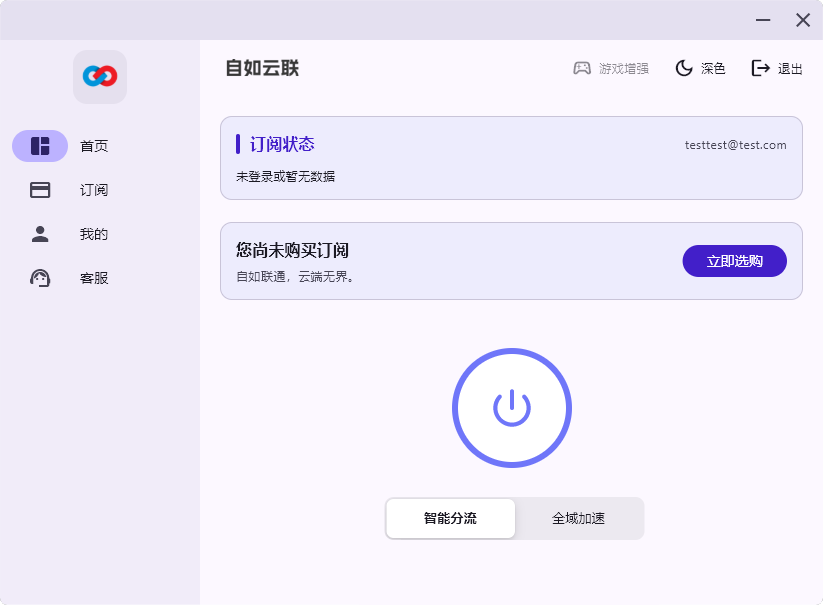Viewport: 823px width, 605px height.
Task: Open the 首页 home page icon
Action: 39,146
